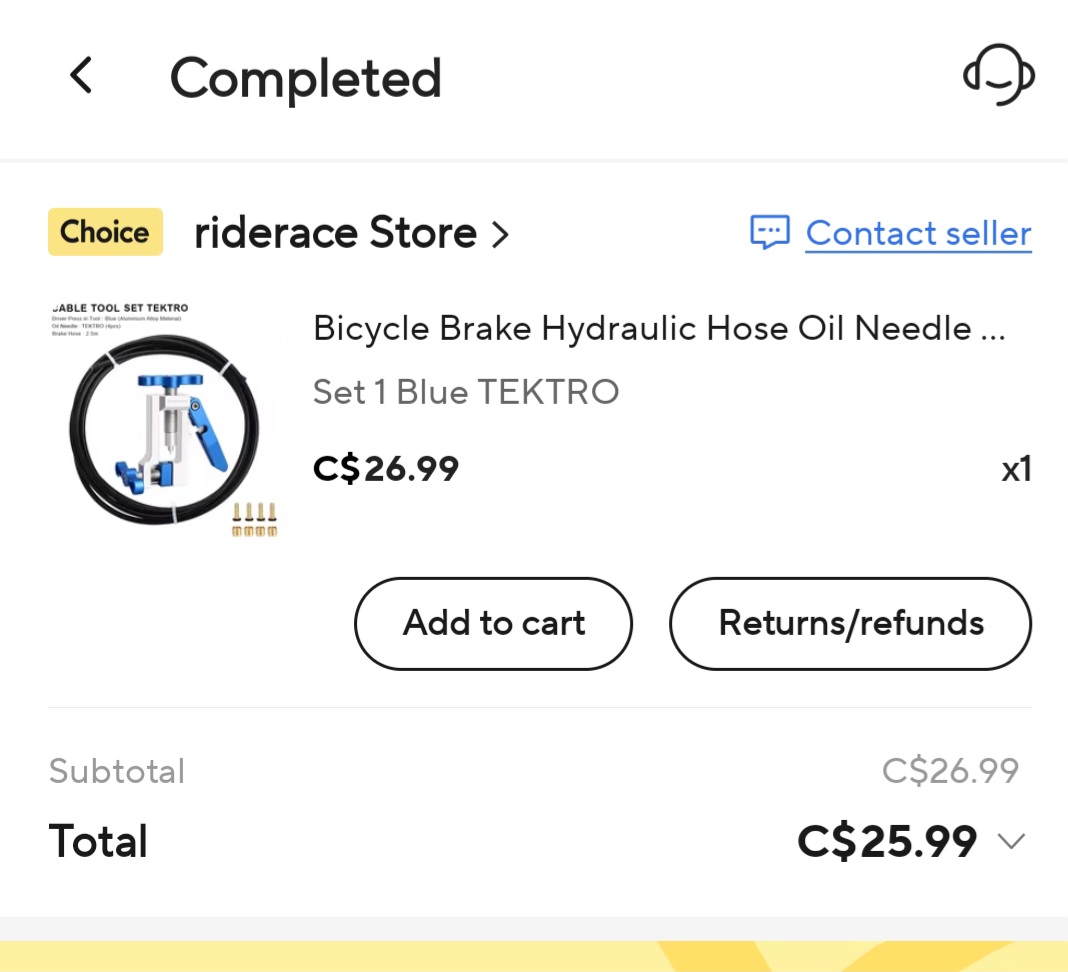Click the Subtotal label
Viewport: 1068px width, 972px height.
117,772
